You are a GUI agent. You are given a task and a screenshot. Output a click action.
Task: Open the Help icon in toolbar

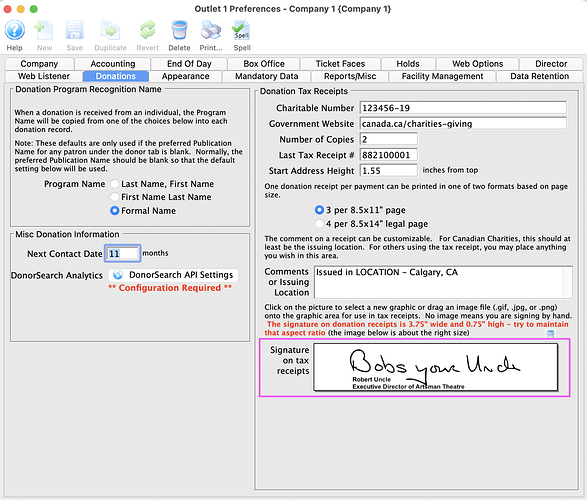15,31
